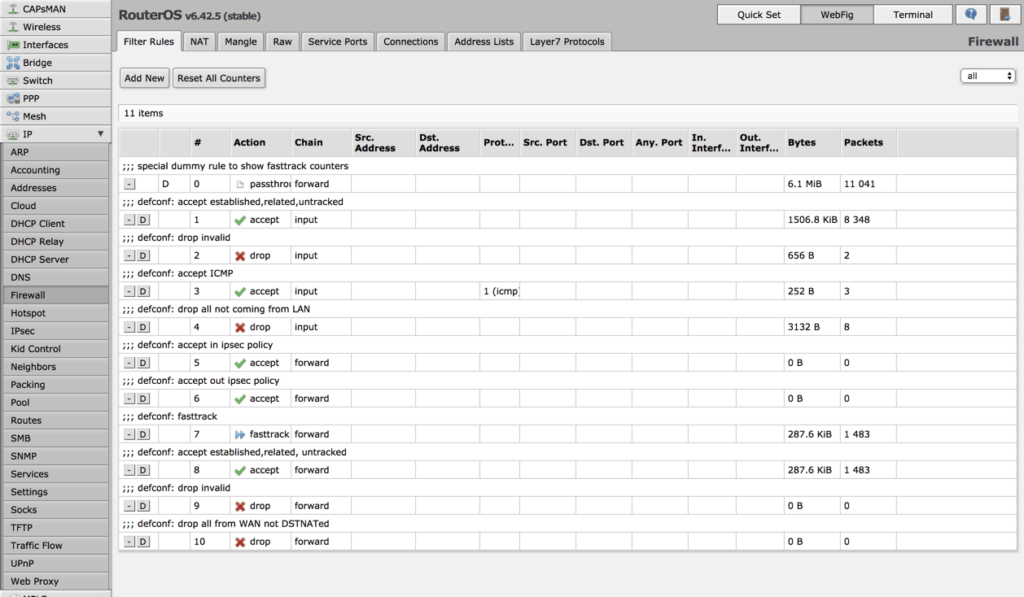Open the Connections tab
The image size is (1024, 597).
pyautogui.click(x=411, y=41)
